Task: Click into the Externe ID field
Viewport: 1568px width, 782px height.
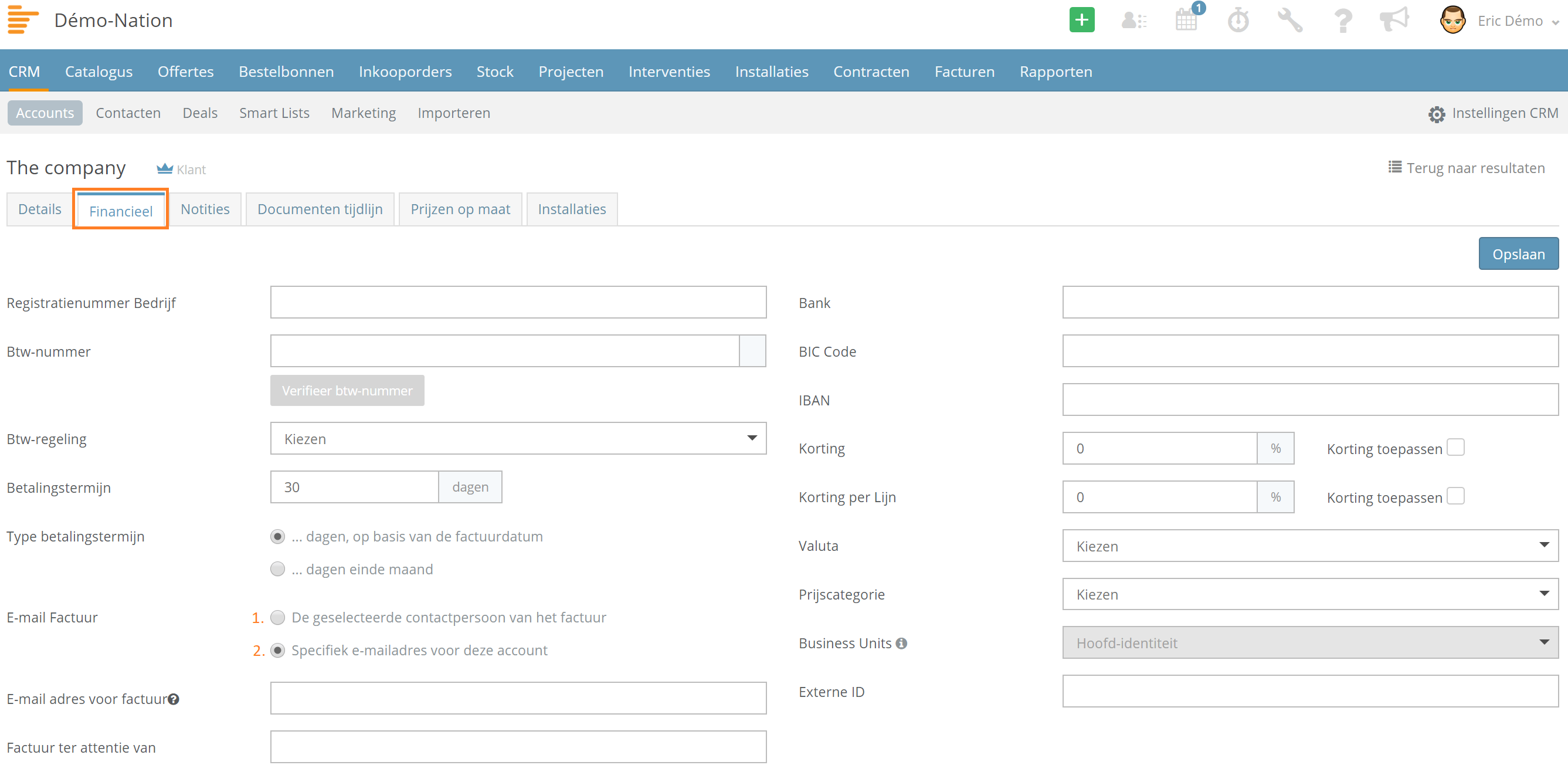Action: pos(1310,691)
